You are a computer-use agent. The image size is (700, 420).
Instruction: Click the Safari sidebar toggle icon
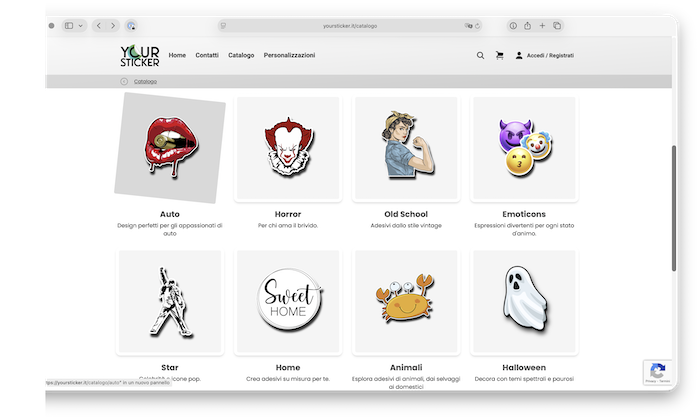(x=69, y=25)
